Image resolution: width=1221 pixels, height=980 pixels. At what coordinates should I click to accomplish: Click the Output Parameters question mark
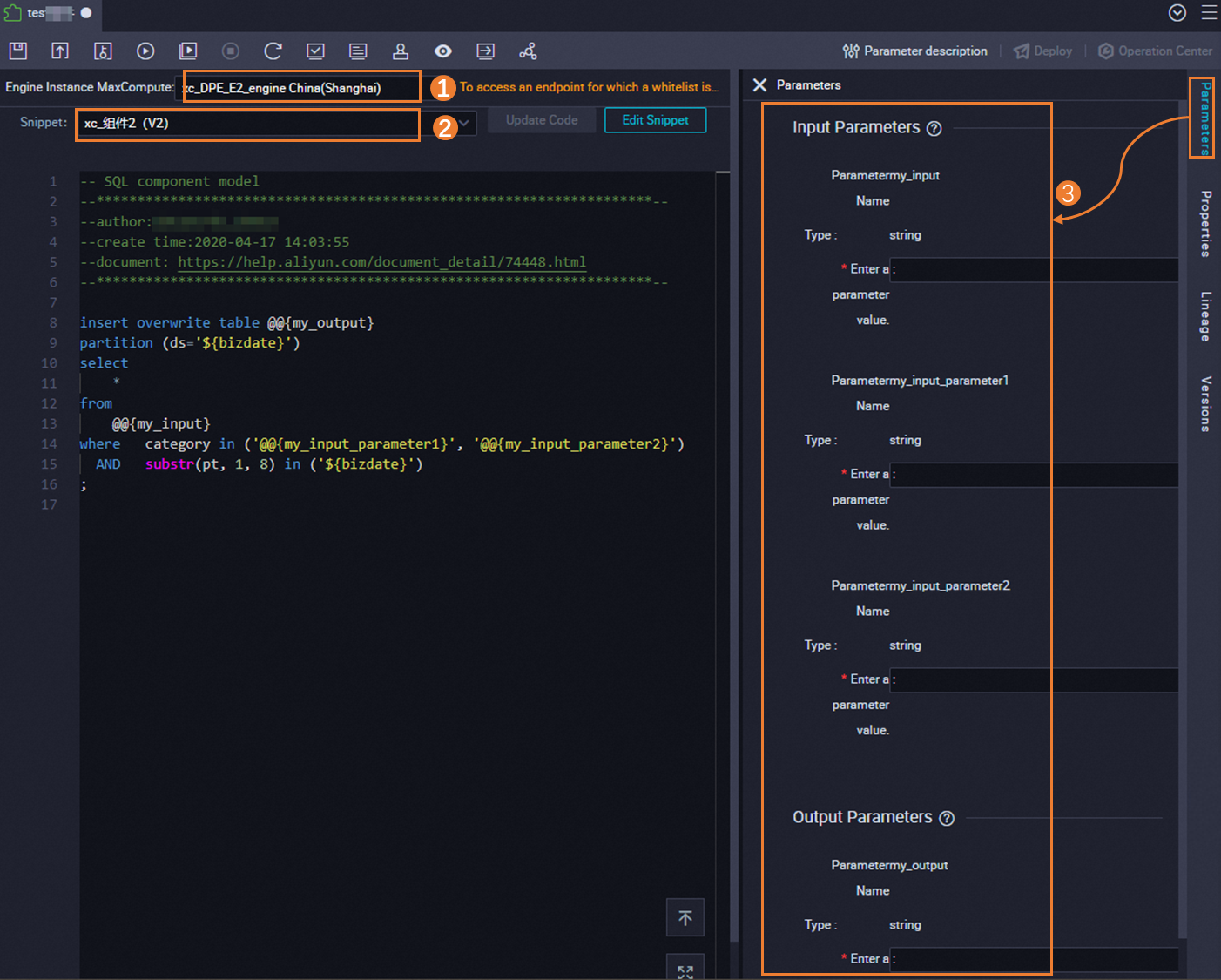click(947, 818)
